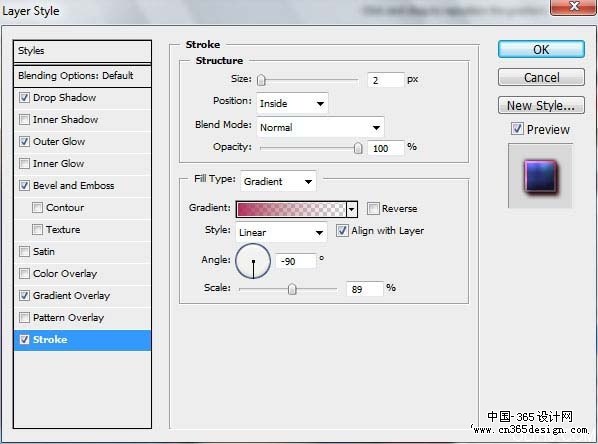Screen dimensions: 598x444
Task: Uncheck the Preview checkbox
Action: 517,129
